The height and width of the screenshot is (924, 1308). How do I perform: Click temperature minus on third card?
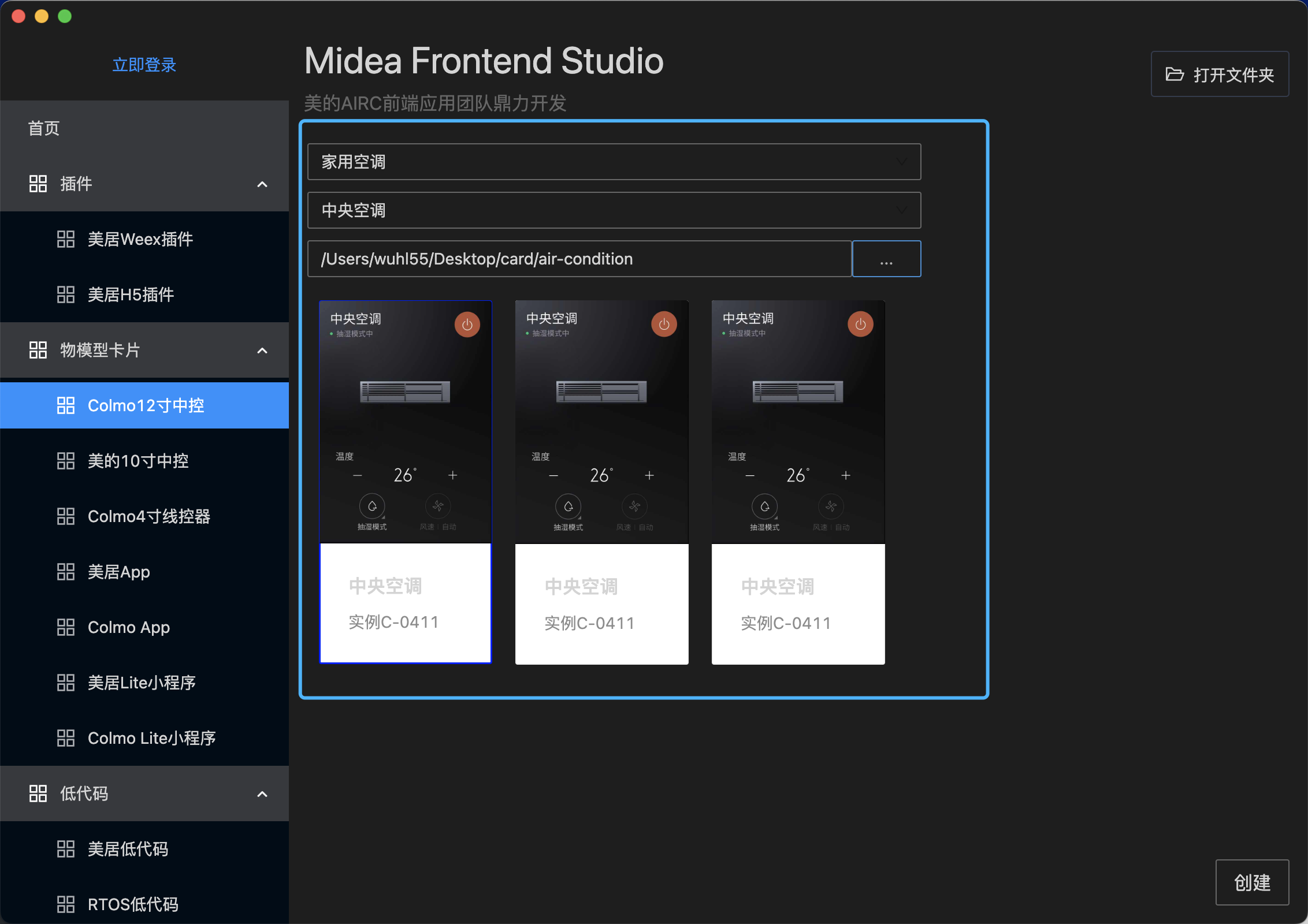point(750,475)
